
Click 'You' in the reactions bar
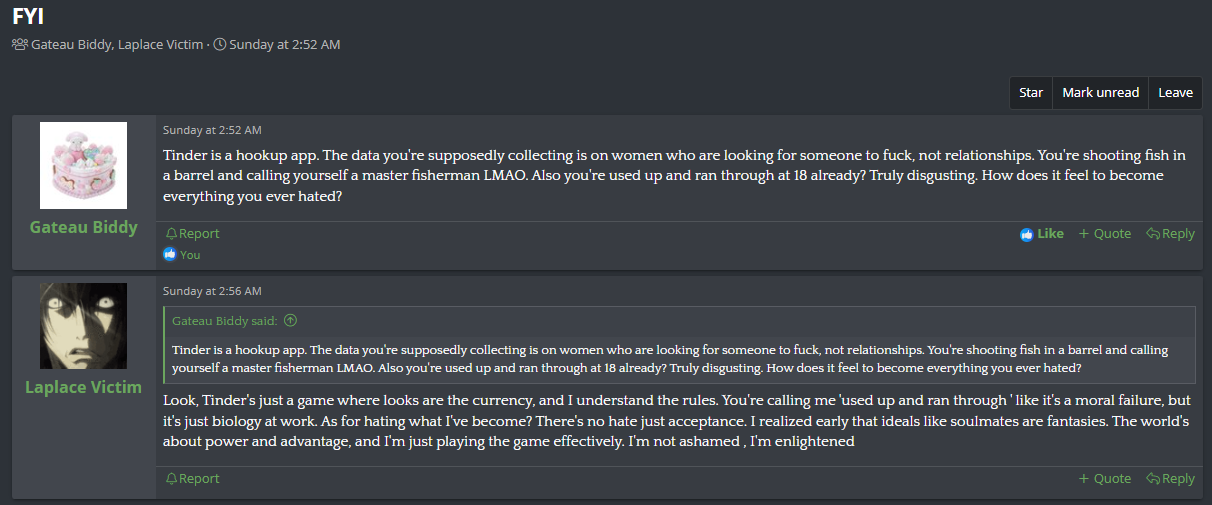tap(190, 255)
